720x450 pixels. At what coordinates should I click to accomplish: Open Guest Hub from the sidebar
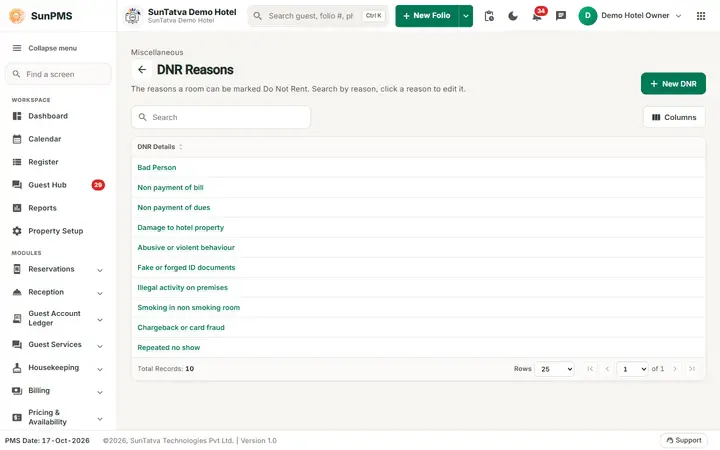pos(47,185)
